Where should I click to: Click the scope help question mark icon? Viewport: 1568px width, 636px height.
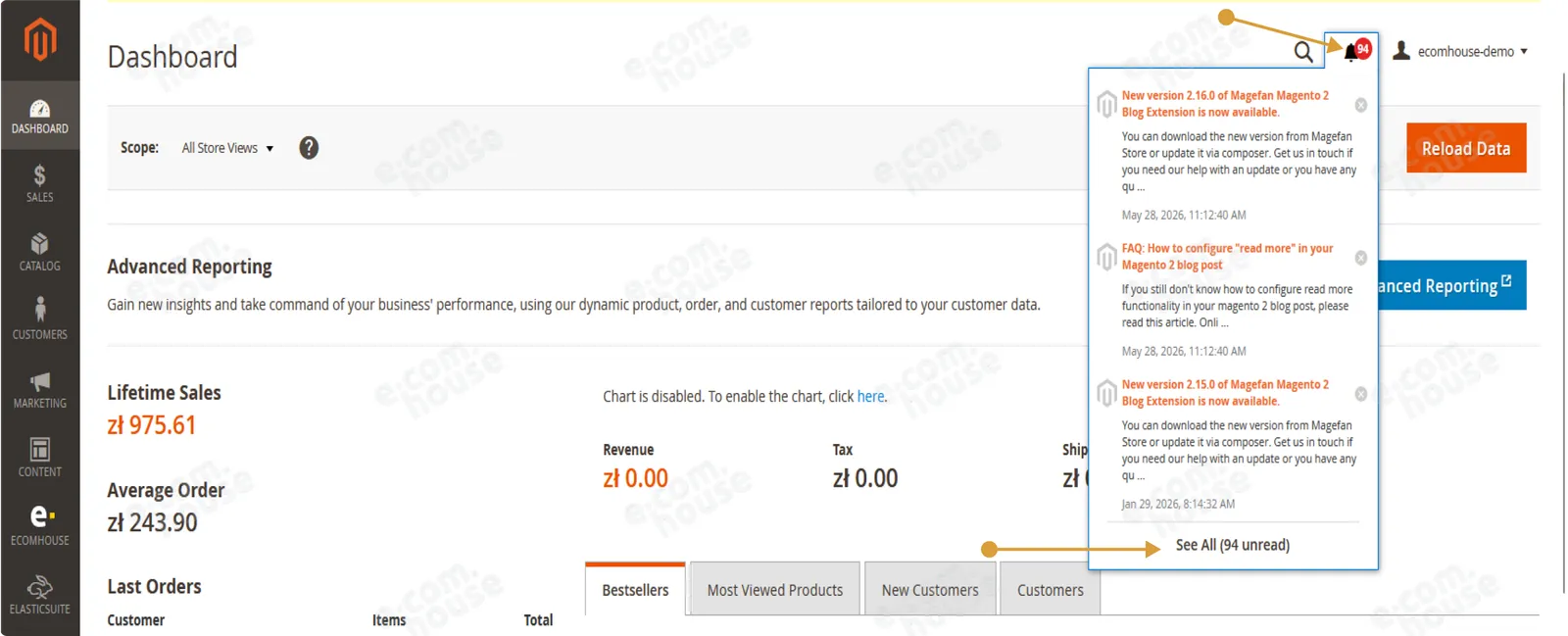(309, 148)
